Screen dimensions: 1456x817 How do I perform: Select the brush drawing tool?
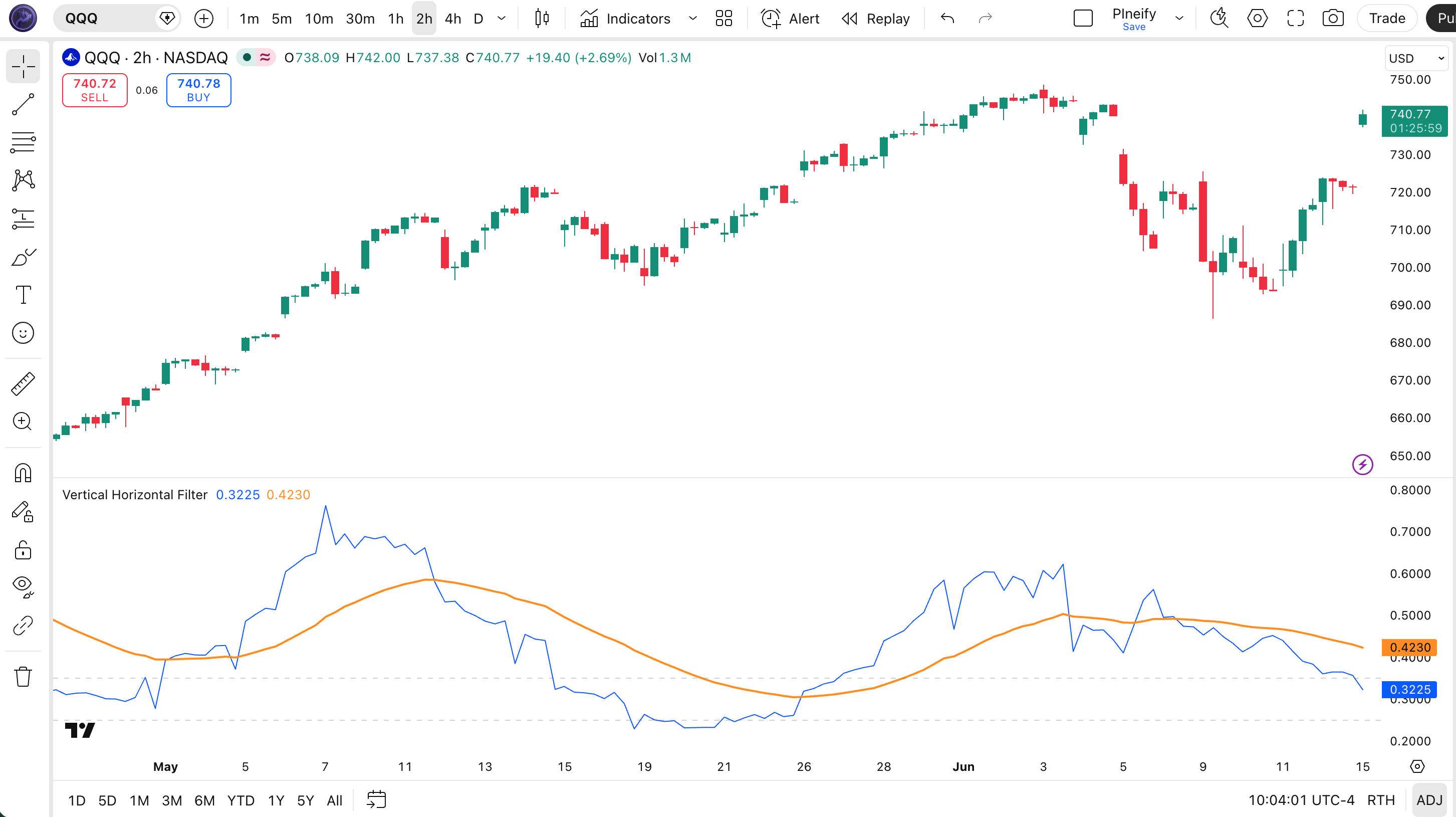coord(23,257)
